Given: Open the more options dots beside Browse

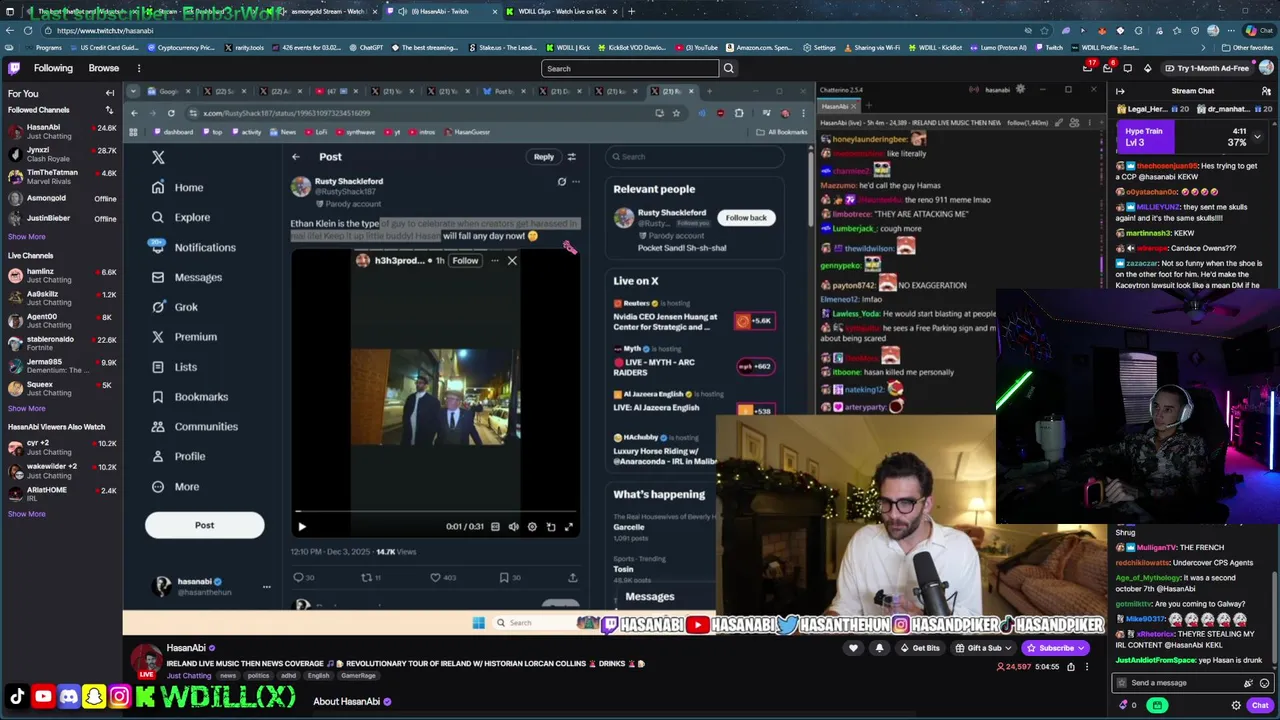Looking at the screenshot, I should click(x=139, y=68).
